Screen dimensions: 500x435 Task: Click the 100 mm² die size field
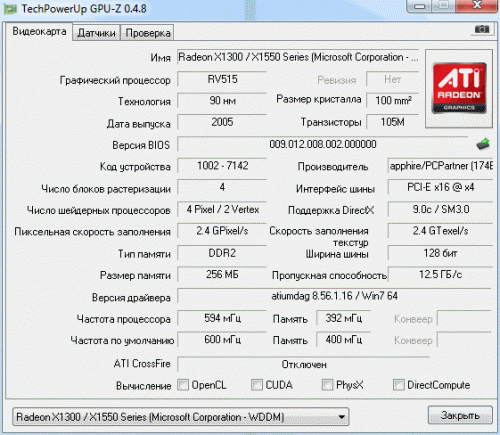(393, 100)
